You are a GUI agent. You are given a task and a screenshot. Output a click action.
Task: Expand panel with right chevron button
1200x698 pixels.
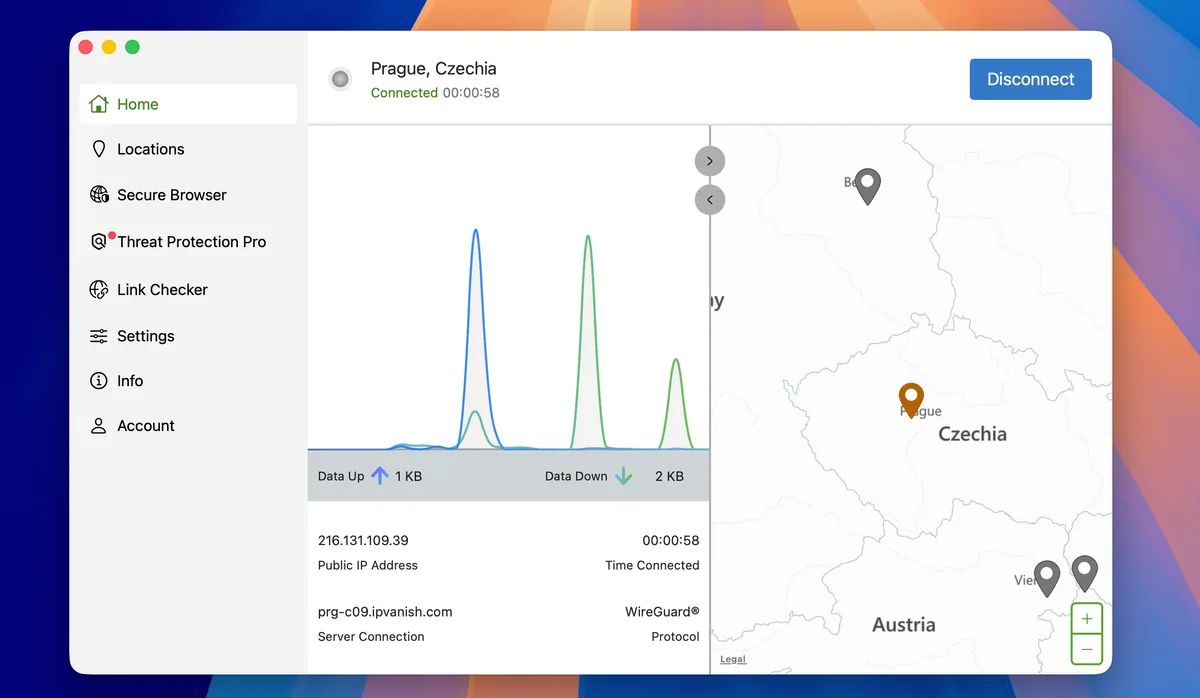click(710, 161)
